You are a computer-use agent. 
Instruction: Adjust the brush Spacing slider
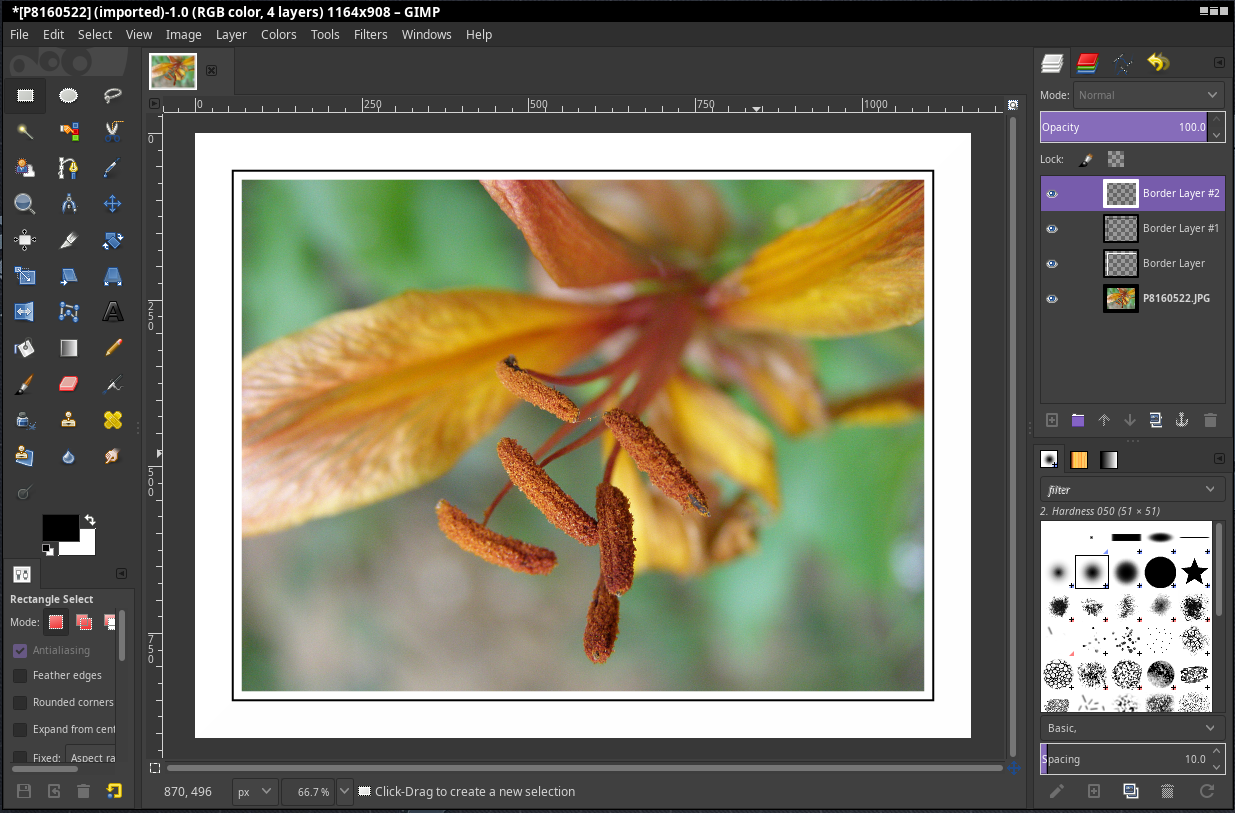click(1124, 759)
